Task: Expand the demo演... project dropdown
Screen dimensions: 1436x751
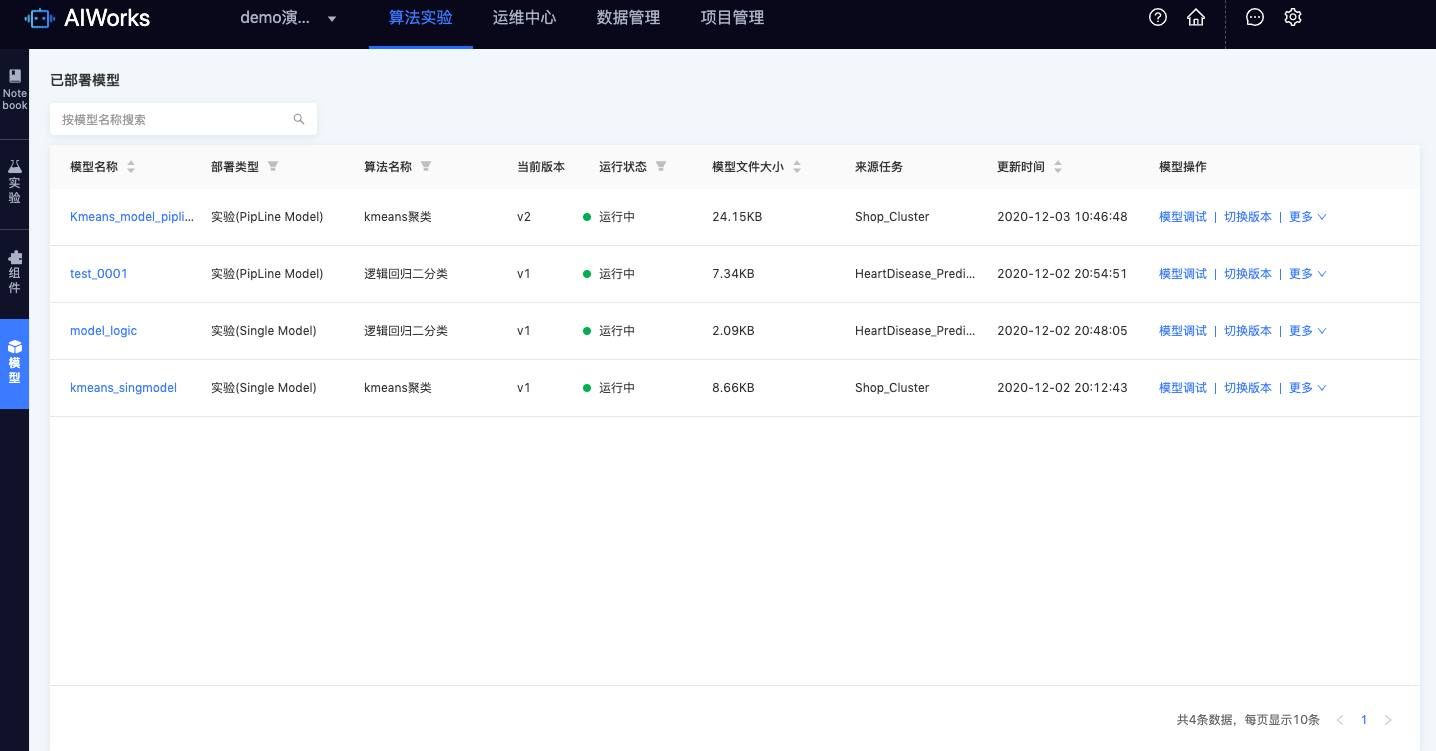Action: tap(289, 18)
